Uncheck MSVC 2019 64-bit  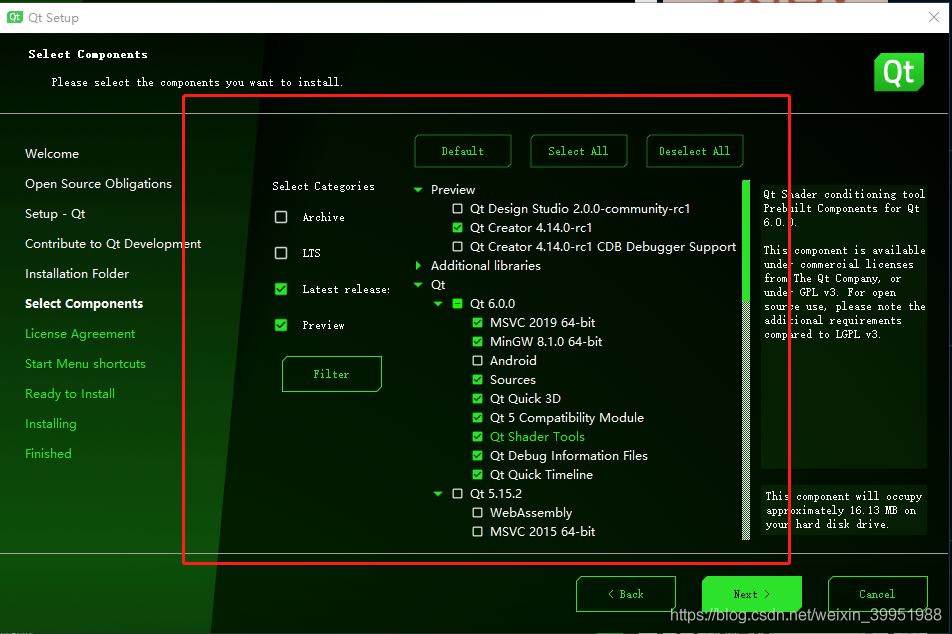coord(478,322)
